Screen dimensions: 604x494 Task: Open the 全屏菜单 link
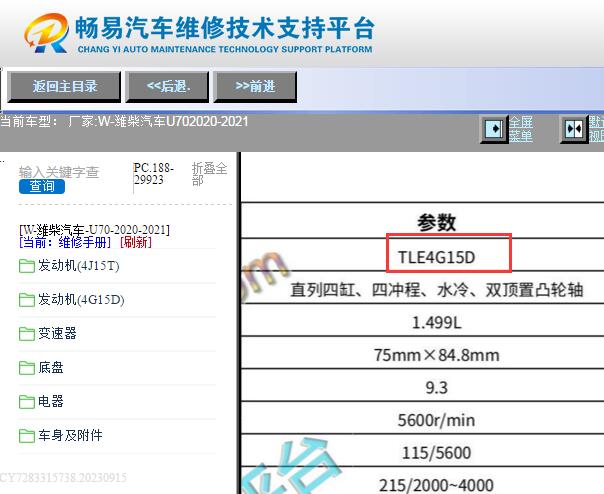[x=521, y=129]
